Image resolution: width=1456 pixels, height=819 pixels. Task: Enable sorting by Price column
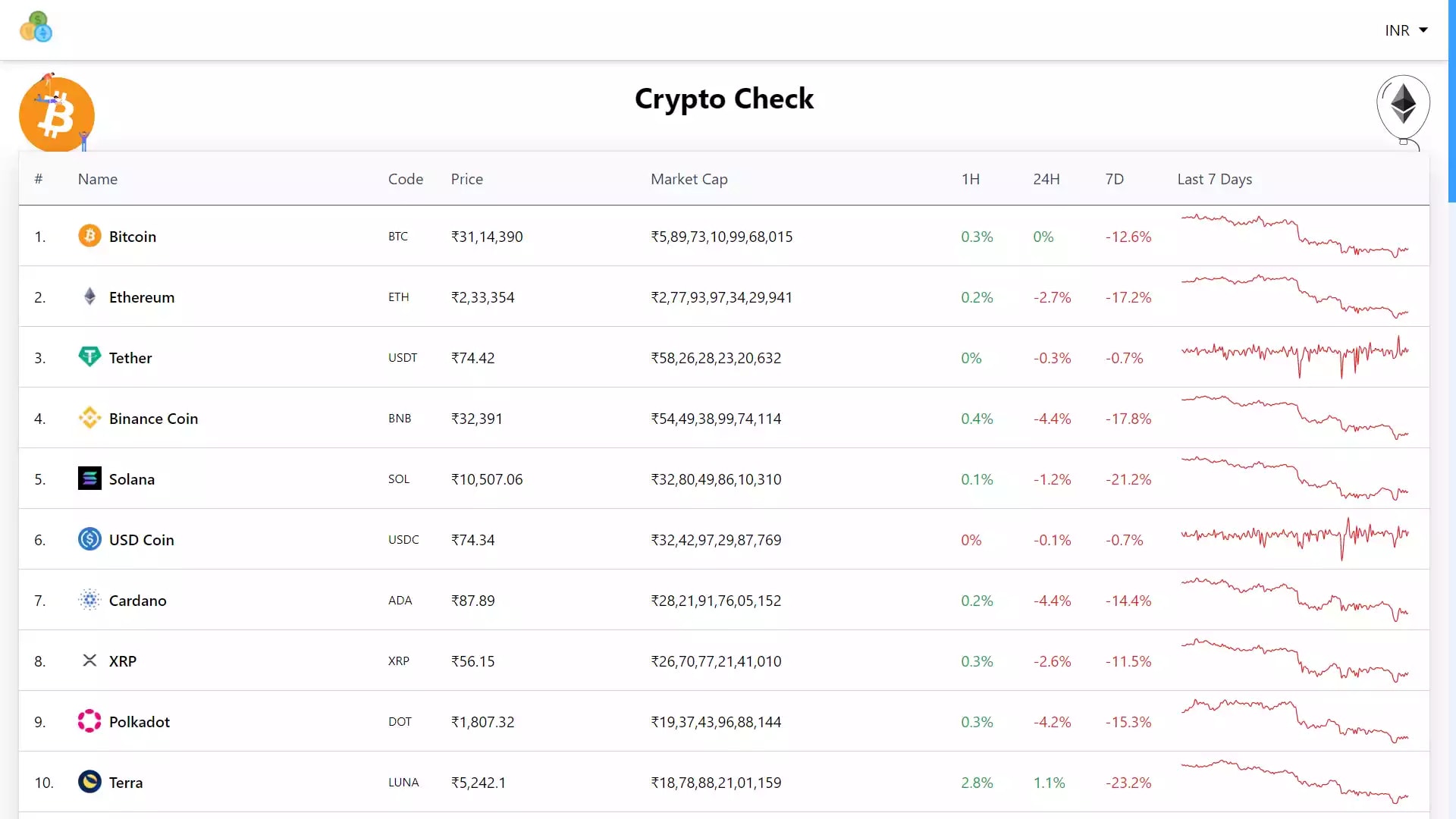[x=466, y=179]
